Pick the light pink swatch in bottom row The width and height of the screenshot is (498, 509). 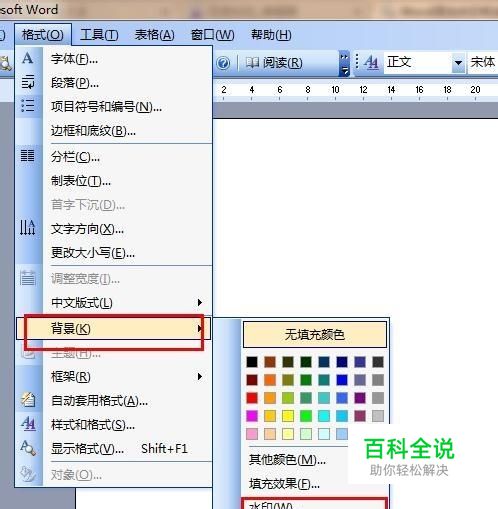coord(252,434)
